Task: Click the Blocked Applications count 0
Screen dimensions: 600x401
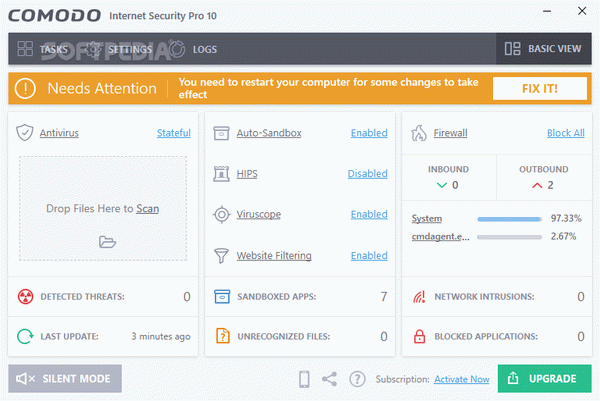Action: (581, 336)
